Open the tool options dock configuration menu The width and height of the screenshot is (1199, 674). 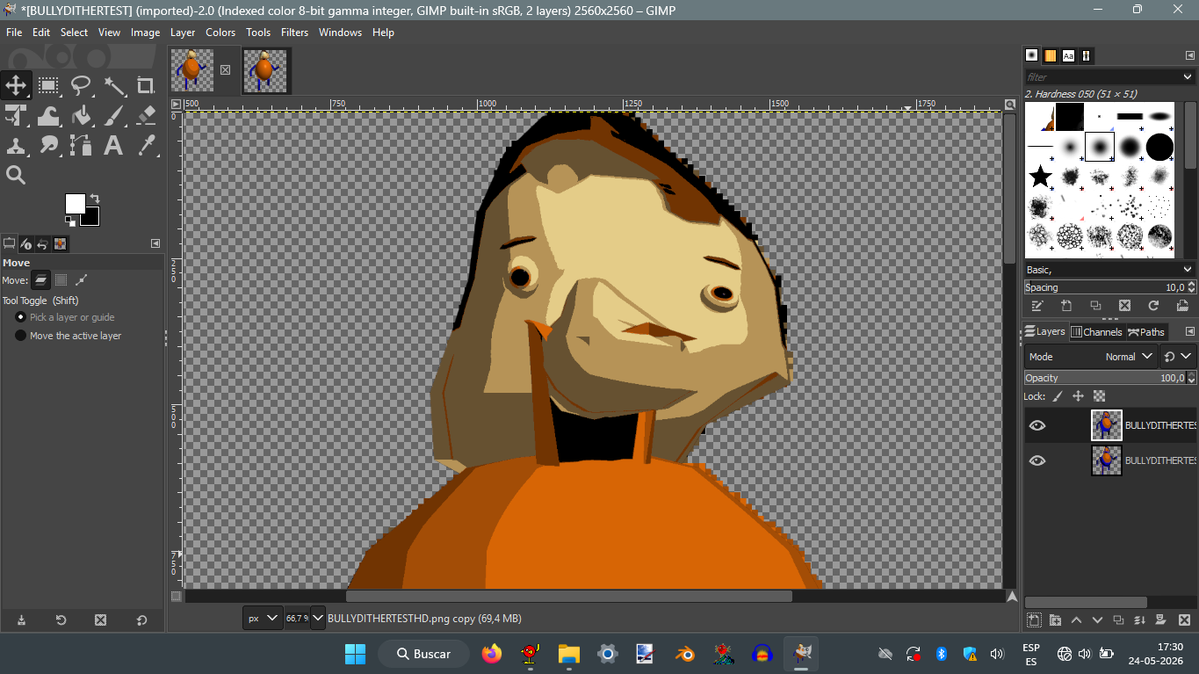[155, 243]
